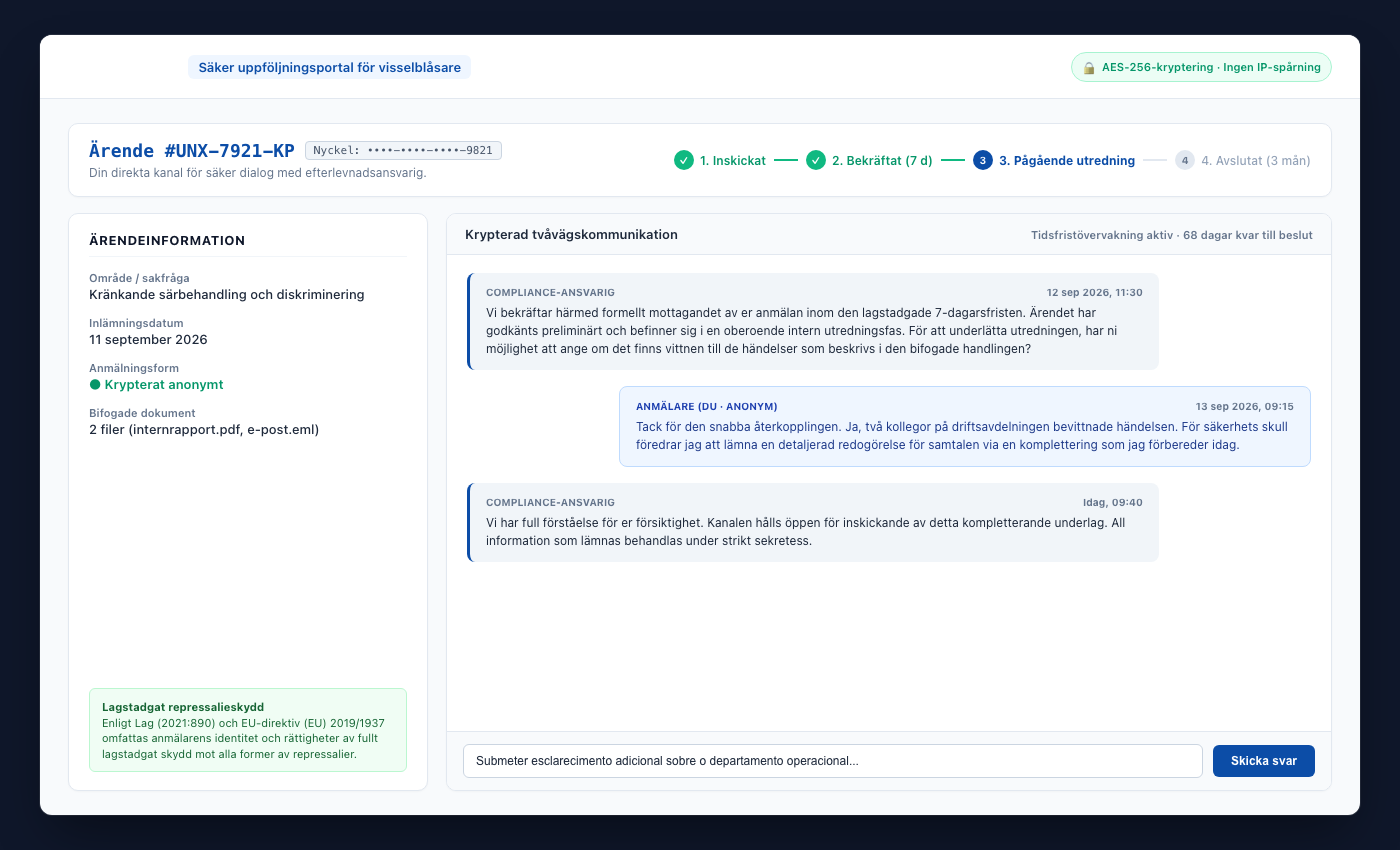Click the Säker uppföljningsportal för visselblåsare label
Image resolution: width=1400 pixels, height=850 pixels.
click(329, 67)
